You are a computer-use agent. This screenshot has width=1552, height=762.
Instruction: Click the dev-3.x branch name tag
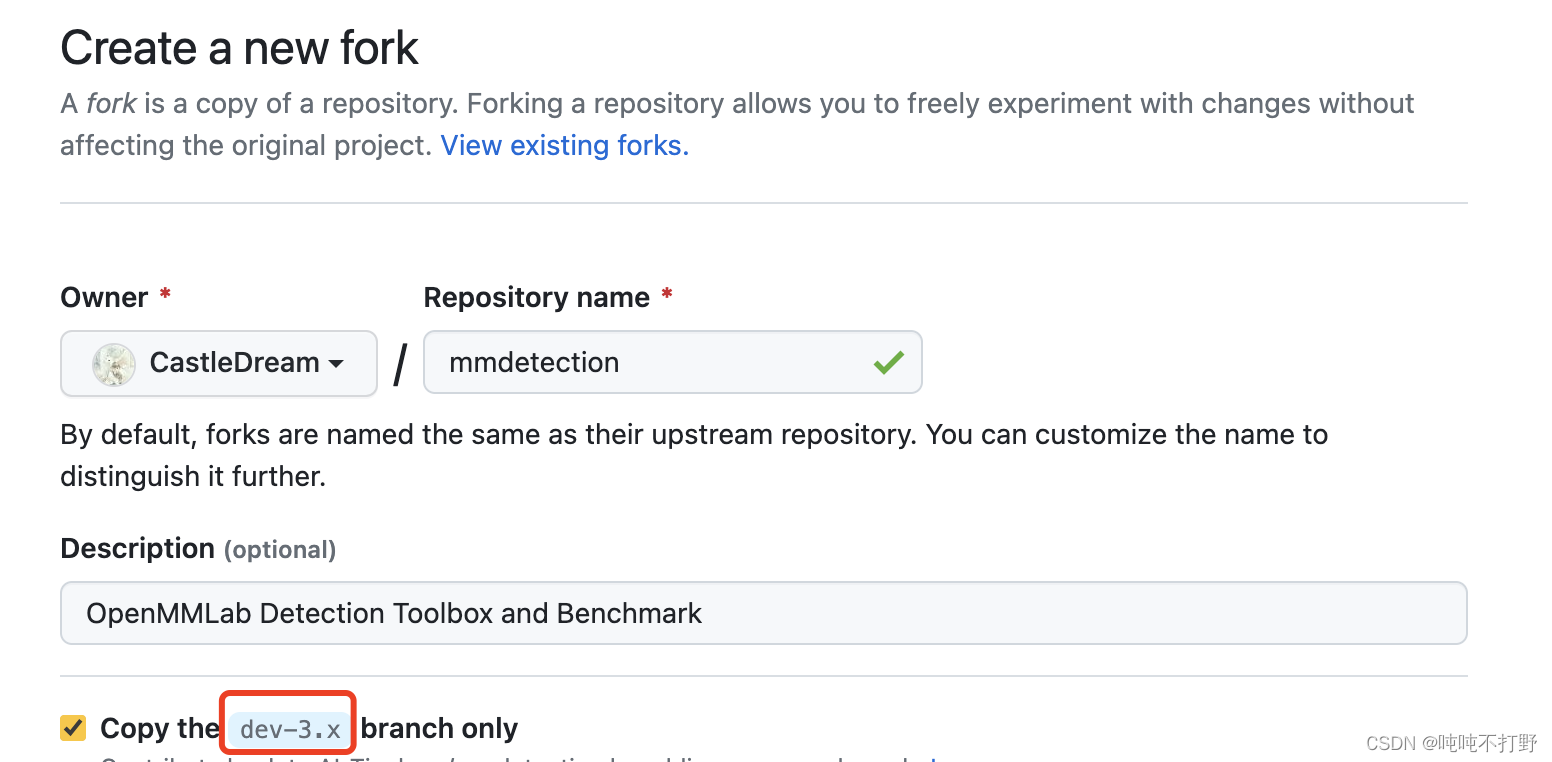coord(290,730)
